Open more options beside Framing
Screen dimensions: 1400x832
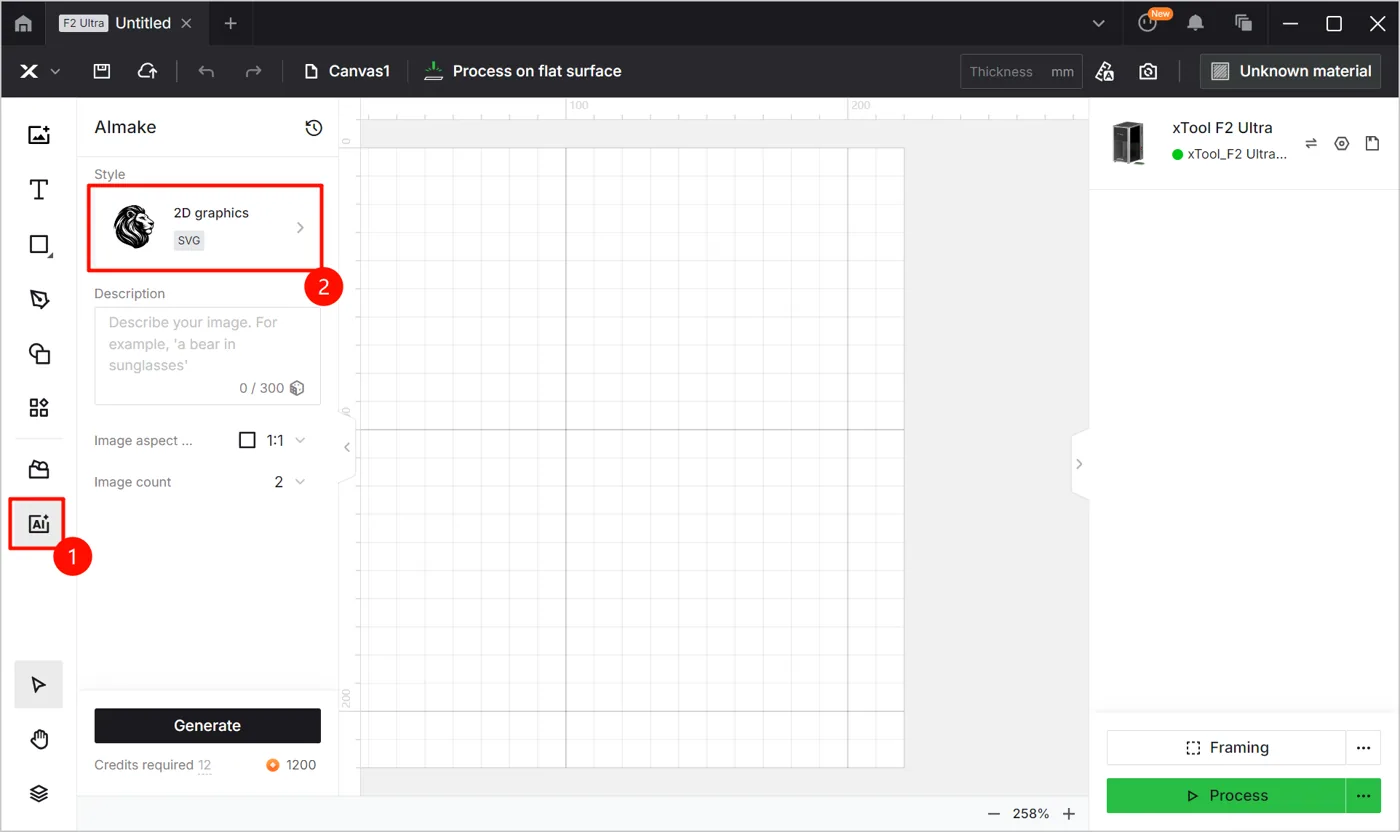pos(1363,747)
